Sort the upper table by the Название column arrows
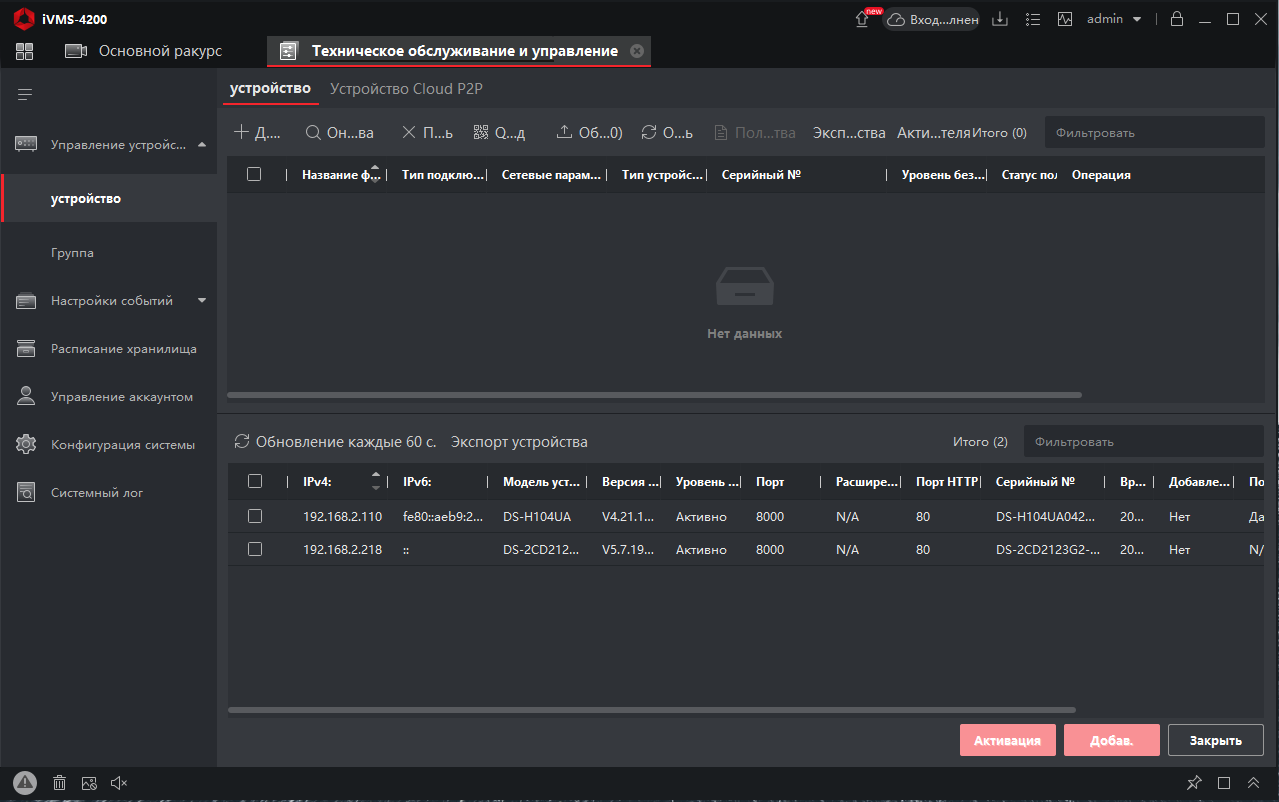Image resolution: width=1279 pixels, height=802 pixels. click(x=375, y=174)
